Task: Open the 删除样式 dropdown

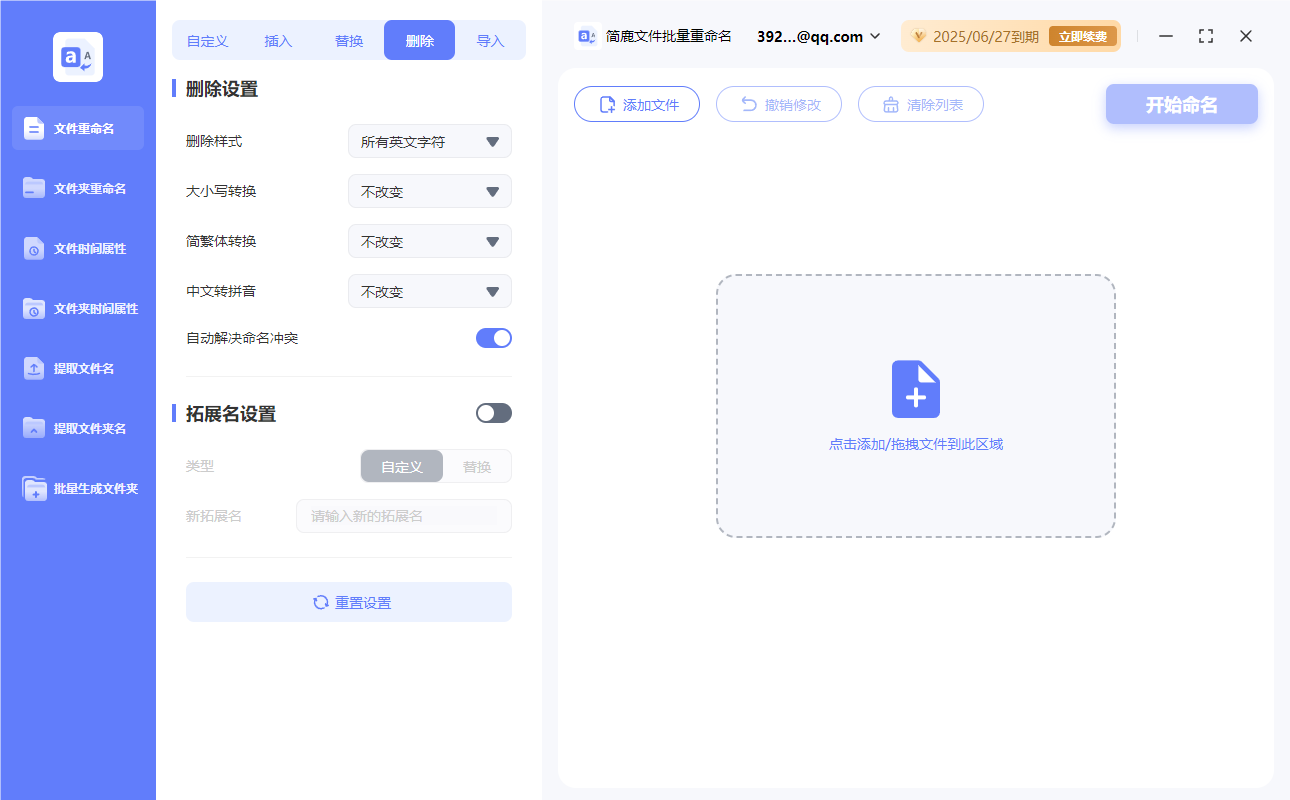Action: point(429,141)
